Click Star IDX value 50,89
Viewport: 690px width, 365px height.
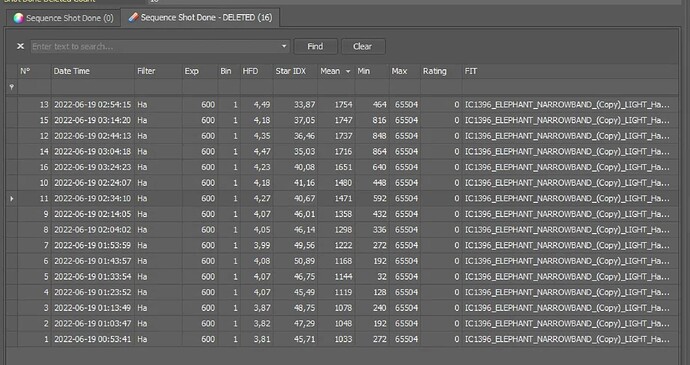coord(305,261)
